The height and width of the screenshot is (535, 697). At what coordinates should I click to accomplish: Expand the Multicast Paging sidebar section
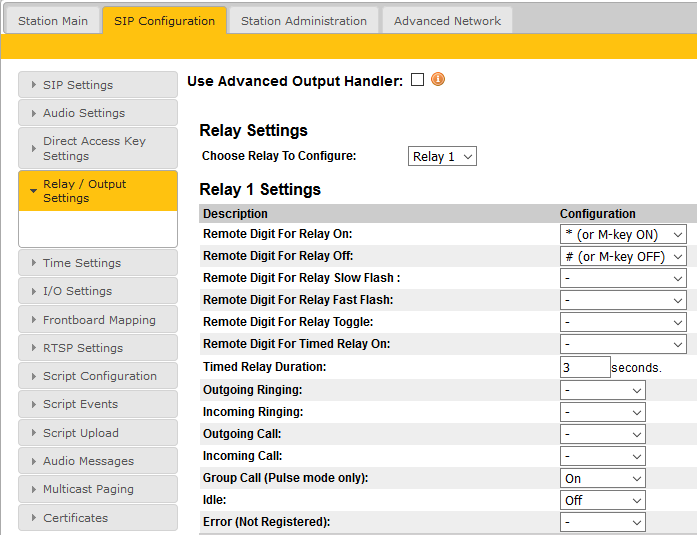(x=97, y=489)
